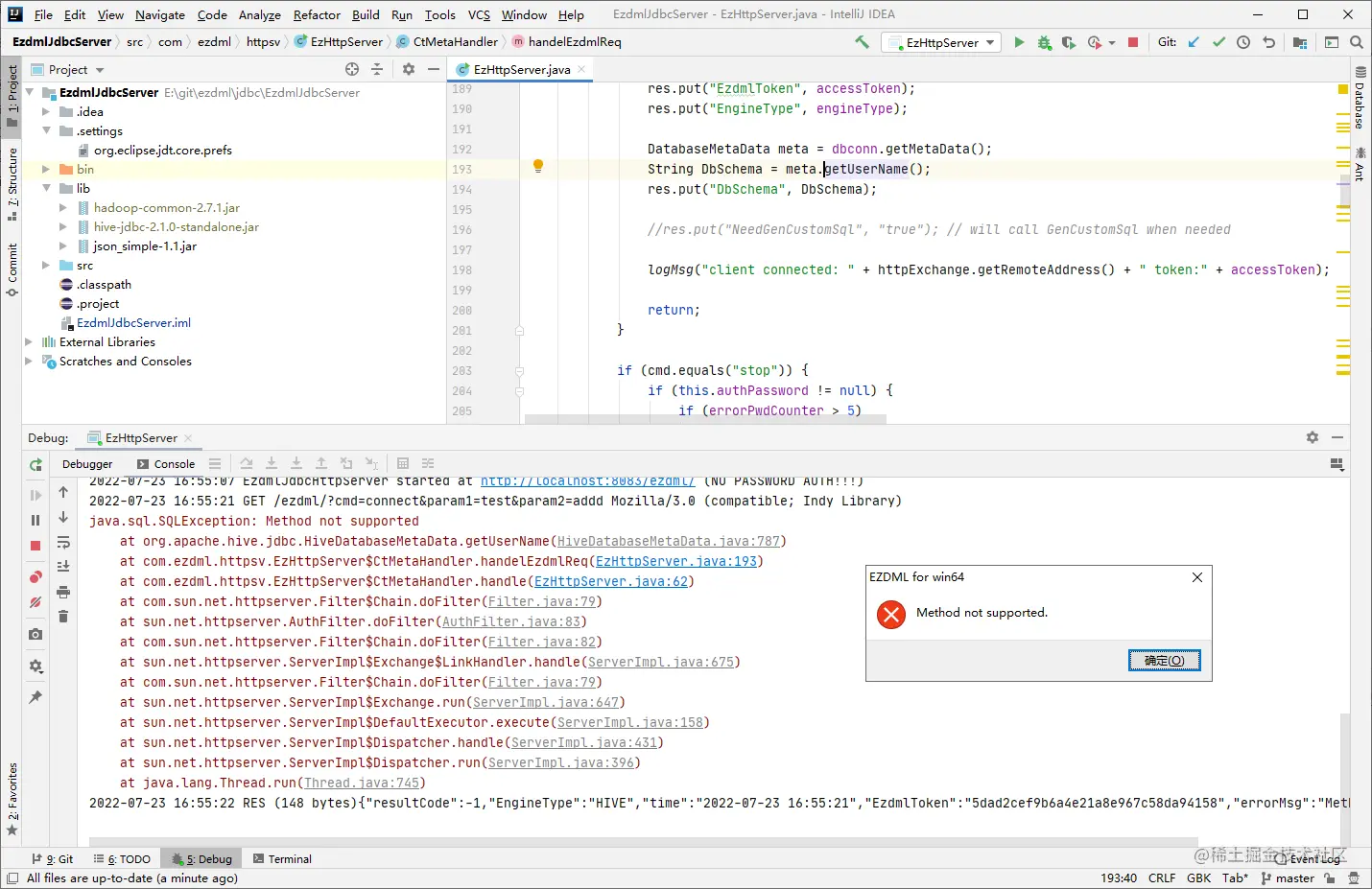The width and height of the screenshot is (1372, 889).
Task: Open Project Structure icon
Action: (x=1300, y=42)
